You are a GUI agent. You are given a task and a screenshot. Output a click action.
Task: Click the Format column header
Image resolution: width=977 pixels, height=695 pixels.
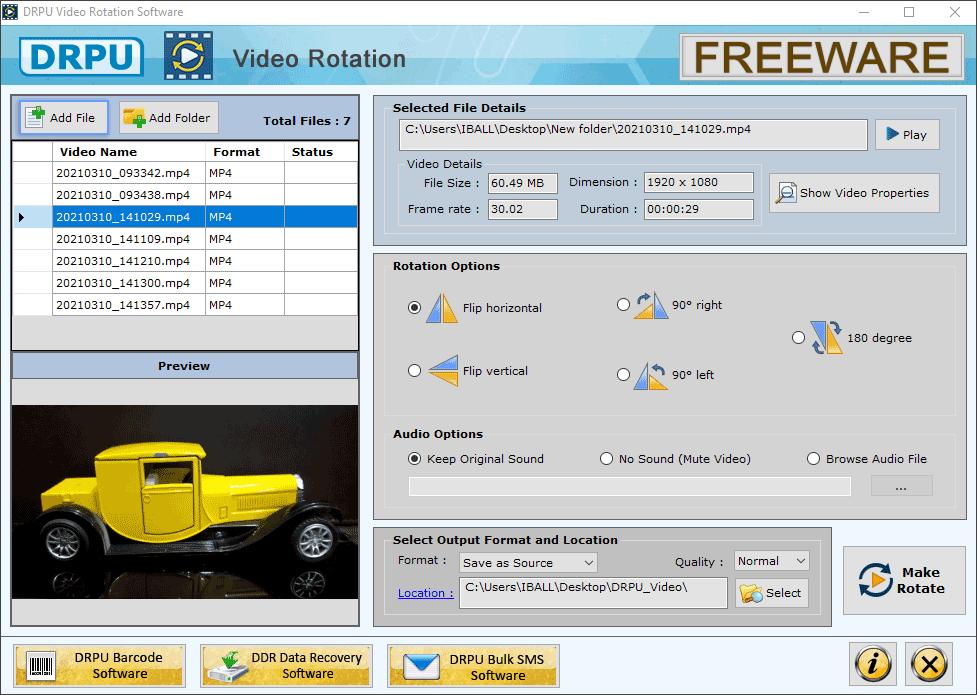(245, 152)
